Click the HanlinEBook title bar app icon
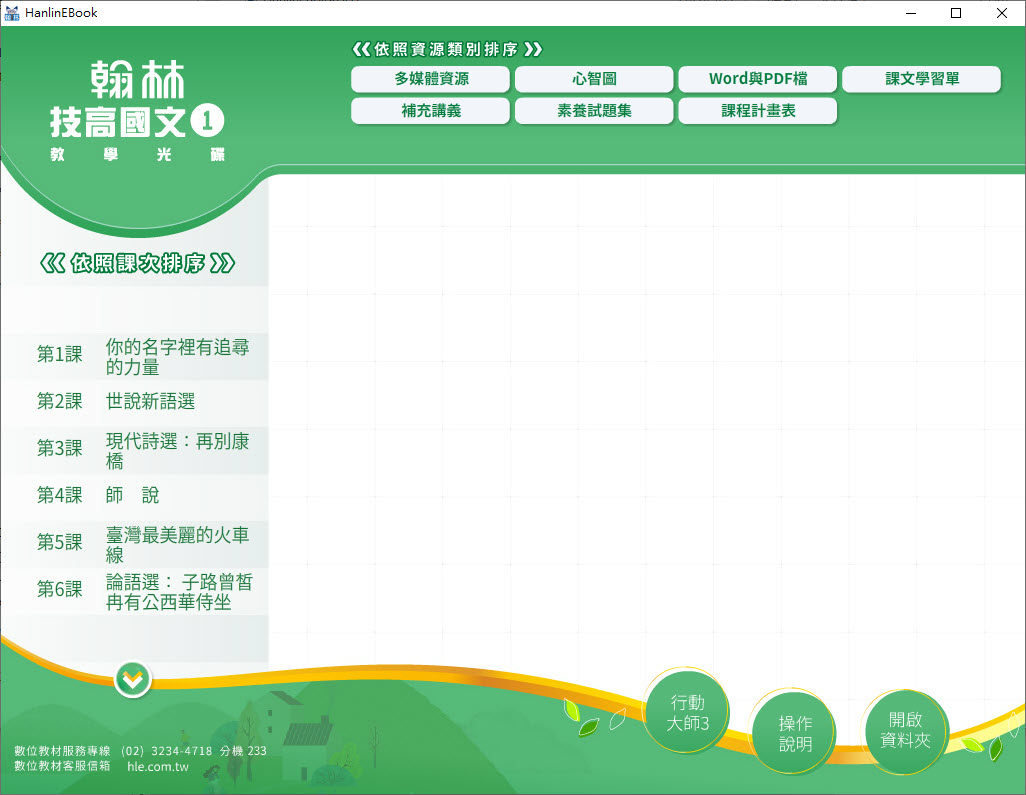Screen dimensions: 1026x795 tap(12, 13)
